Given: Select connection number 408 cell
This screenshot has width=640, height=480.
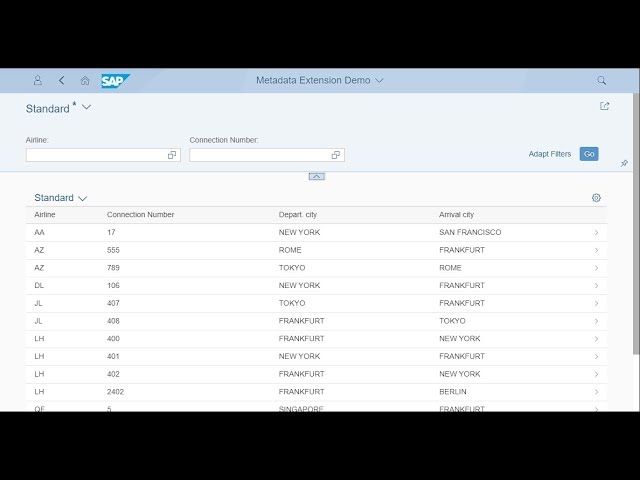Looking at the screenshot, I should coord(113,321).
